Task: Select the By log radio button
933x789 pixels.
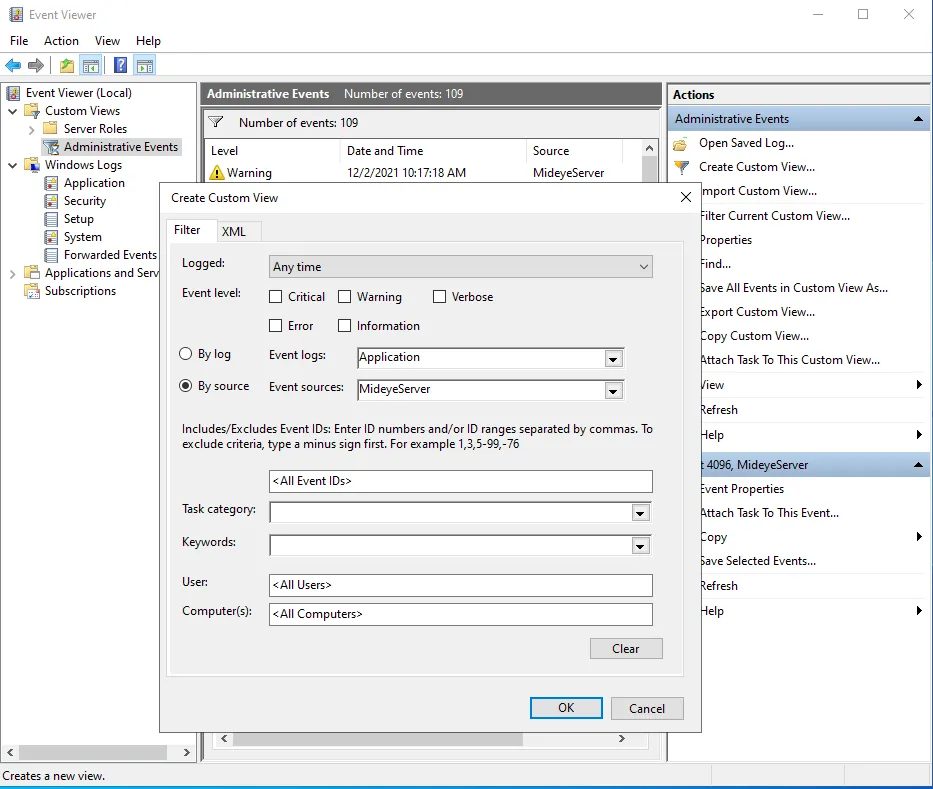Action: (x=185, y=353)
